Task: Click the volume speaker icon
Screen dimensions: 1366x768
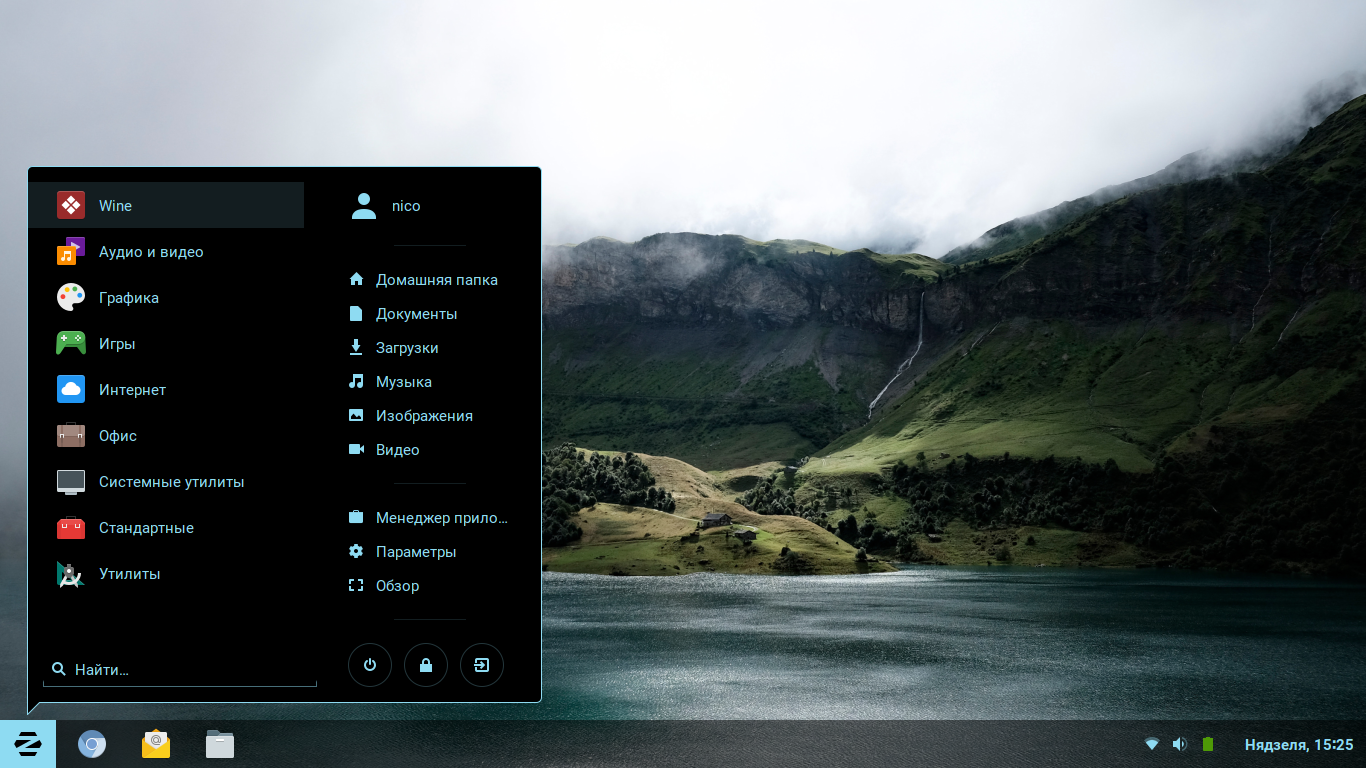Action: [x=1180, y=744]
